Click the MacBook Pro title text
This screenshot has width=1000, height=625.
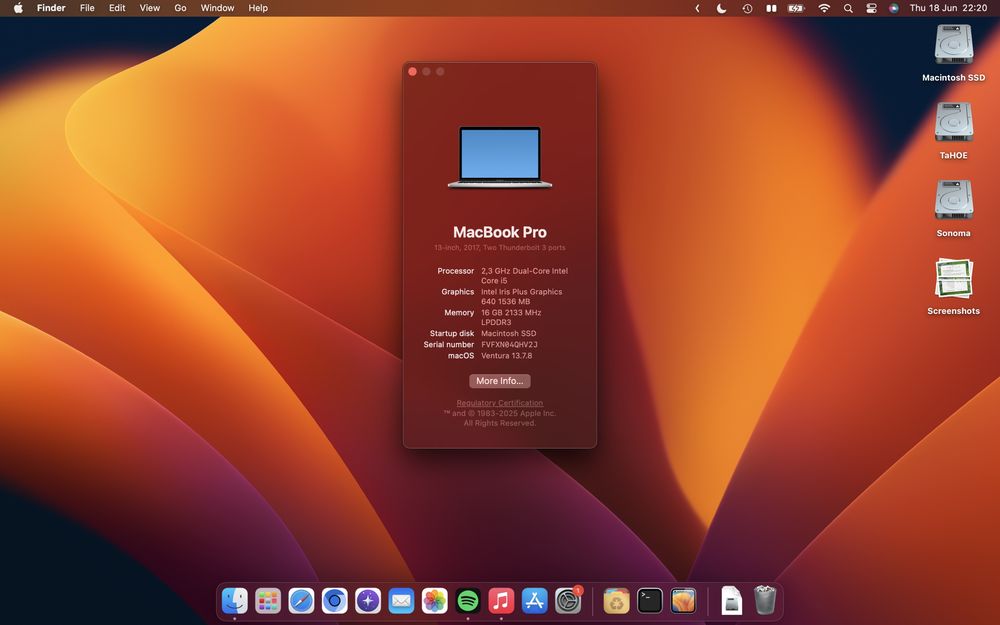tap(499, 232)
